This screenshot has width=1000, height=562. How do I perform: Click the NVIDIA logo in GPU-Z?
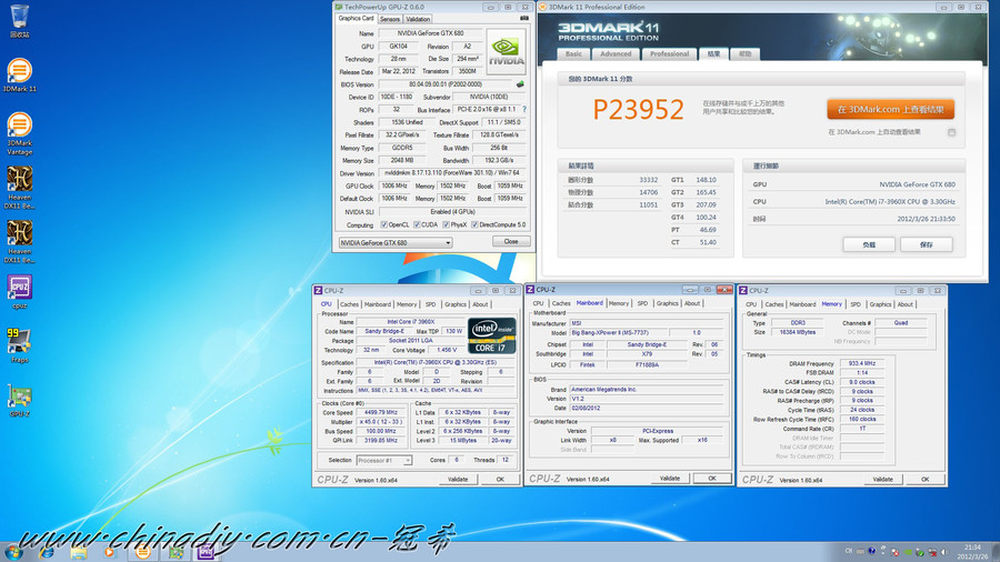tap(506, 50)
